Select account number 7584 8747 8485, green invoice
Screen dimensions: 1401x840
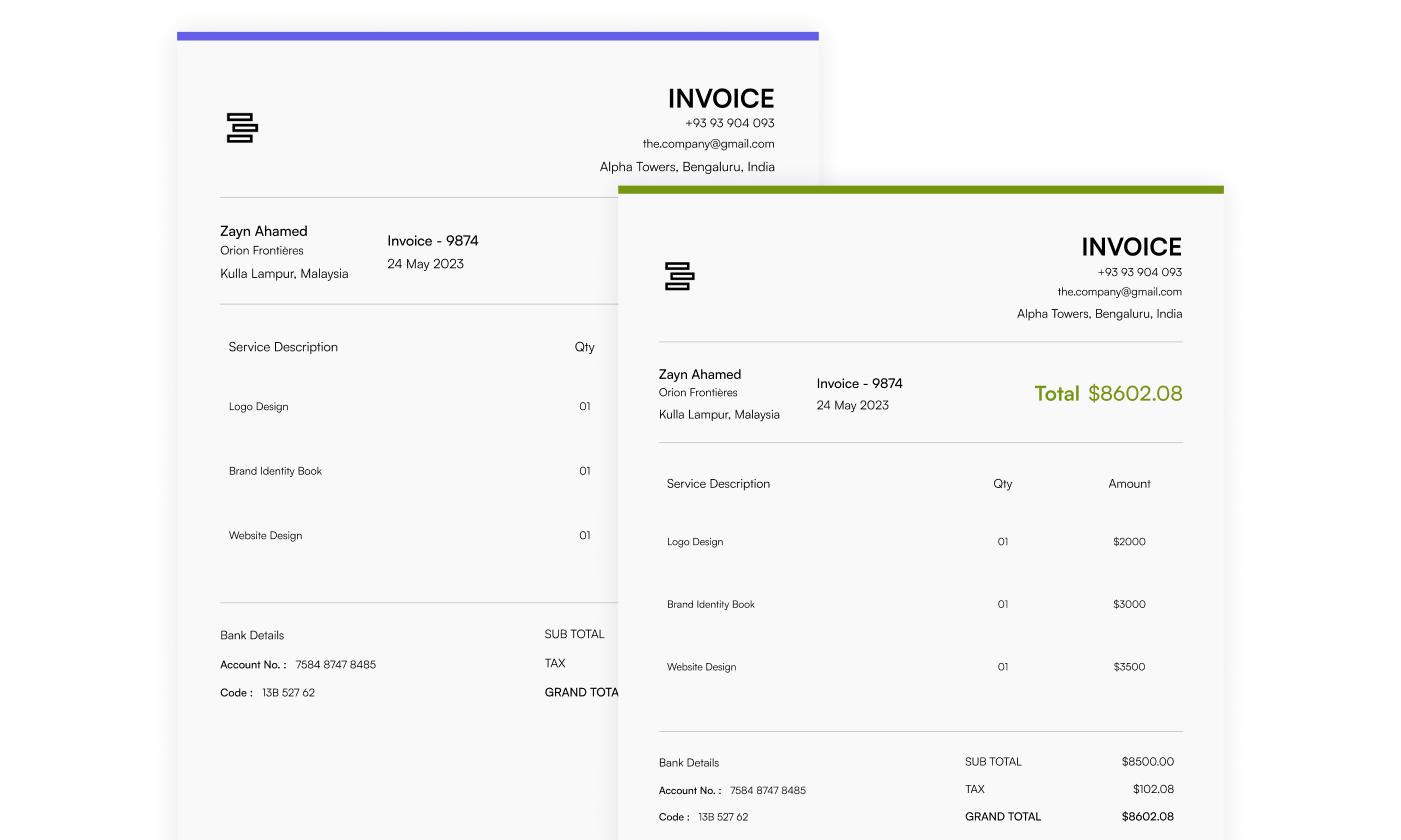coord(768,791)
